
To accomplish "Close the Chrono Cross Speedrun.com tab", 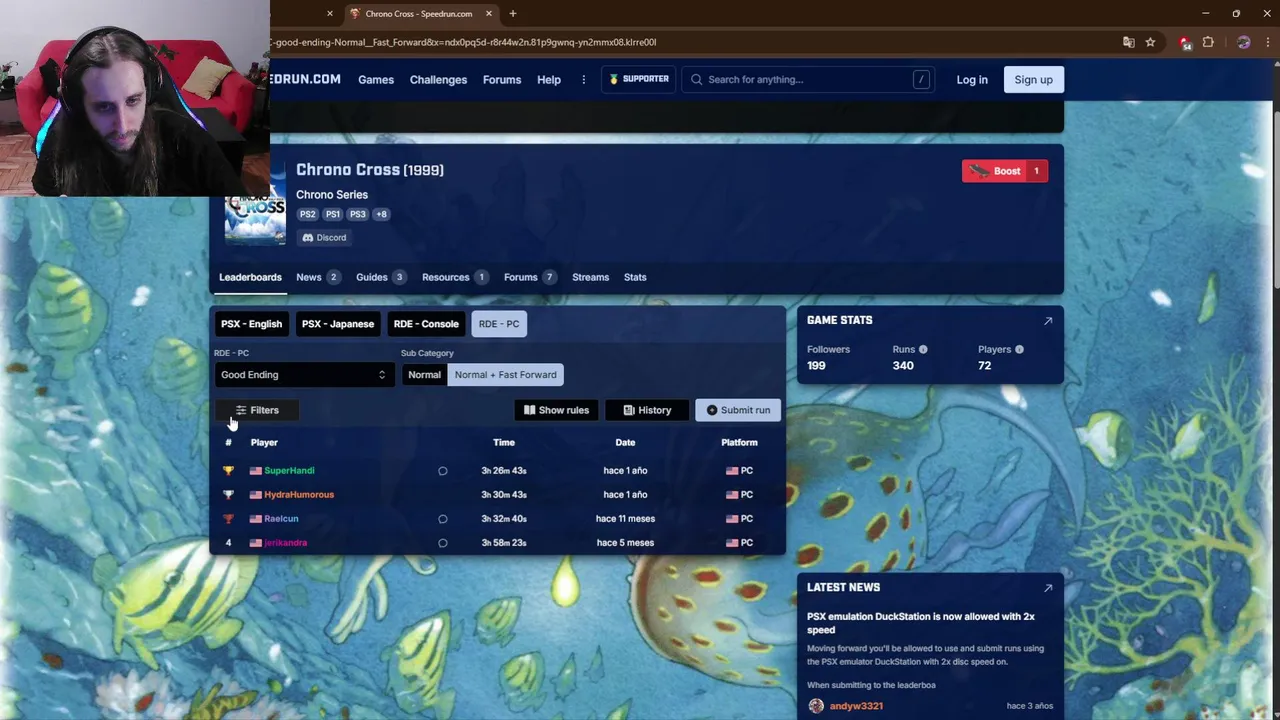I will [x=489, y=14].
